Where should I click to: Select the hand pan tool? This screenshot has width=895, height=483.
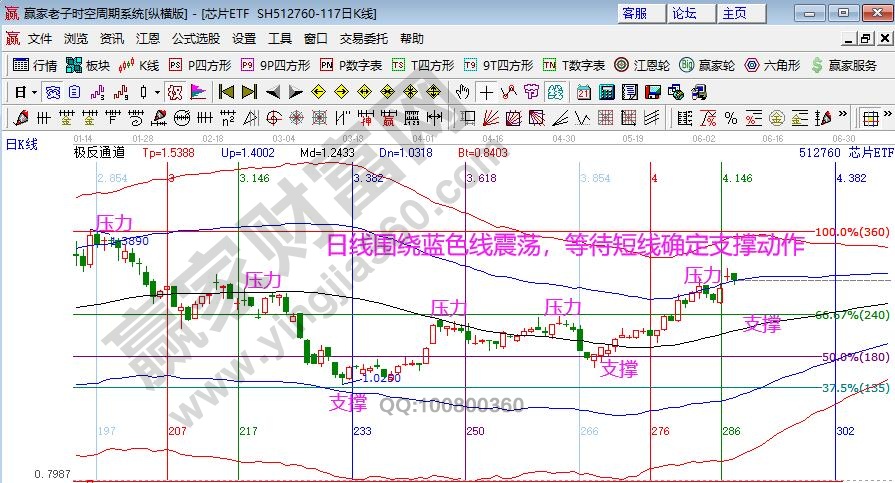click(x=462, y=92)
